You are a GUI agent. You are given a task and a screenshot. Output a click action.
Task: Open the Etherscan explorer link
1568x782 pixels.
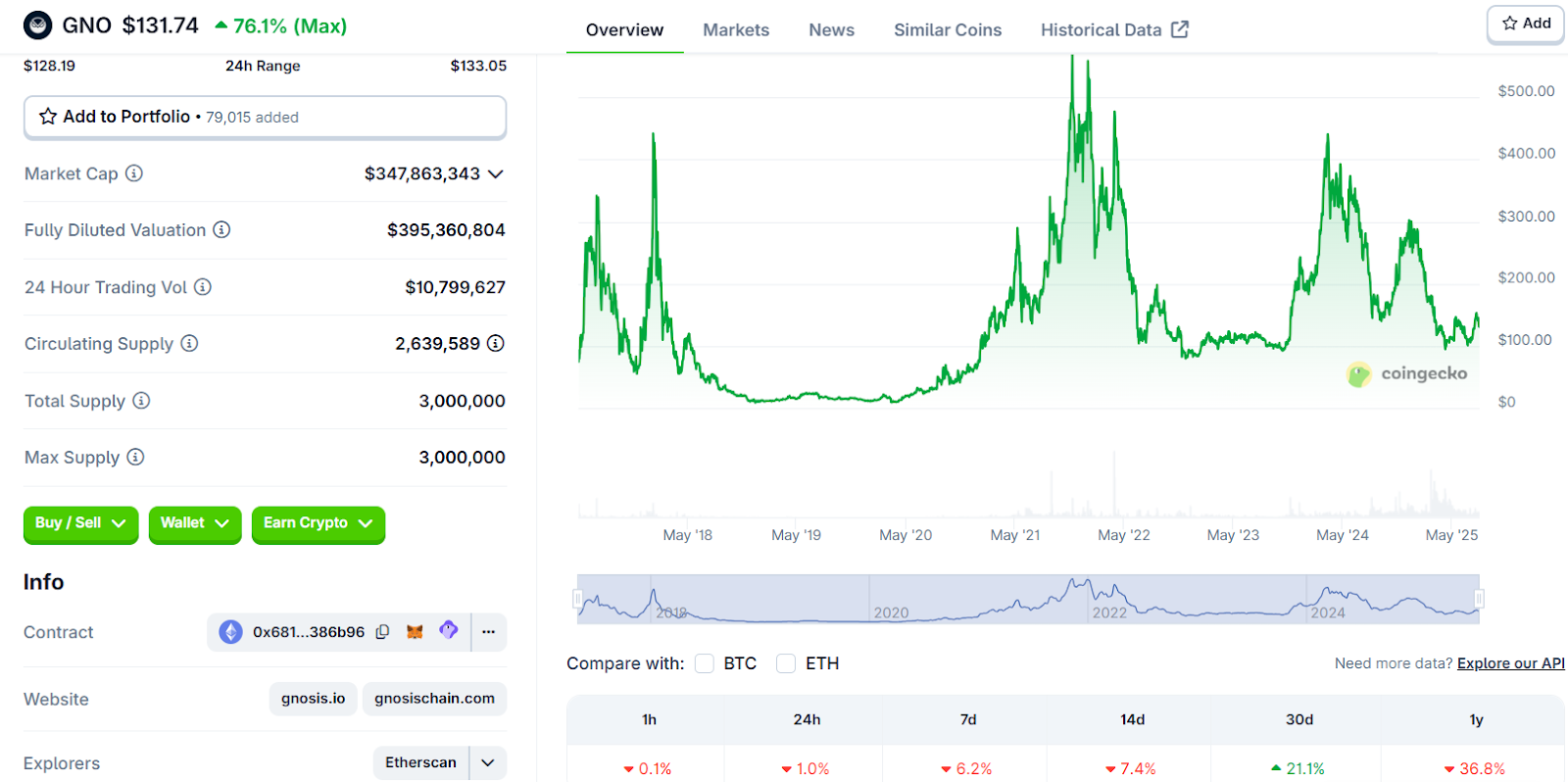pos(420,762)
